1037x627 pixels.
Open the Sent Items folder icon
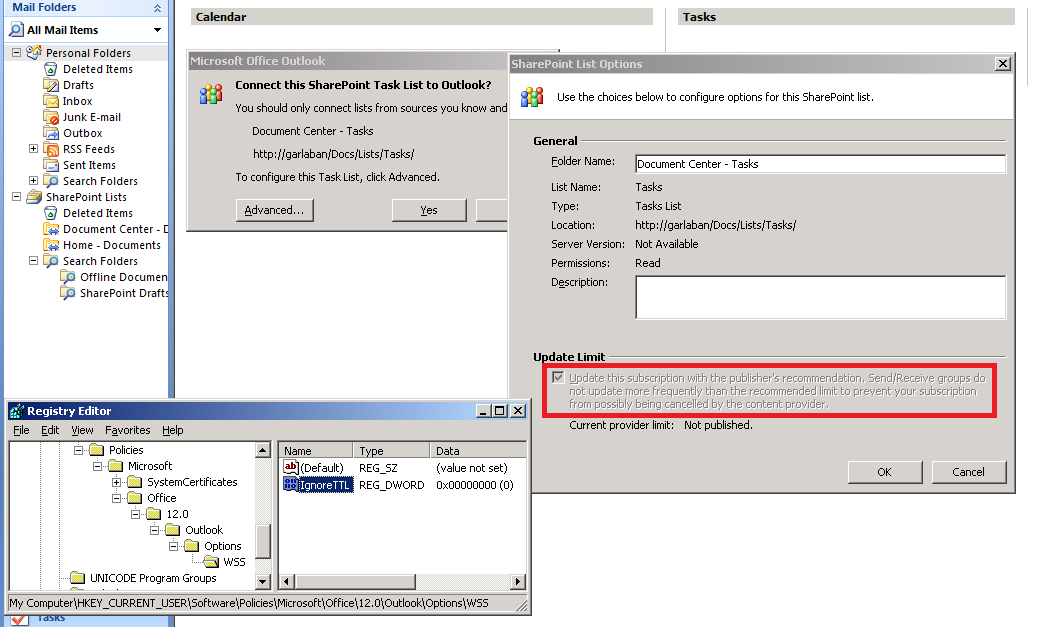point(51,165)
